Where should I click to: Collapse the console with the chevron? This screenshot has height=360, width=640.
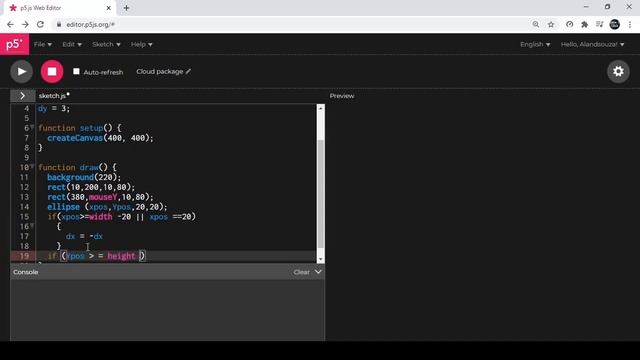[x=318, y=272]
